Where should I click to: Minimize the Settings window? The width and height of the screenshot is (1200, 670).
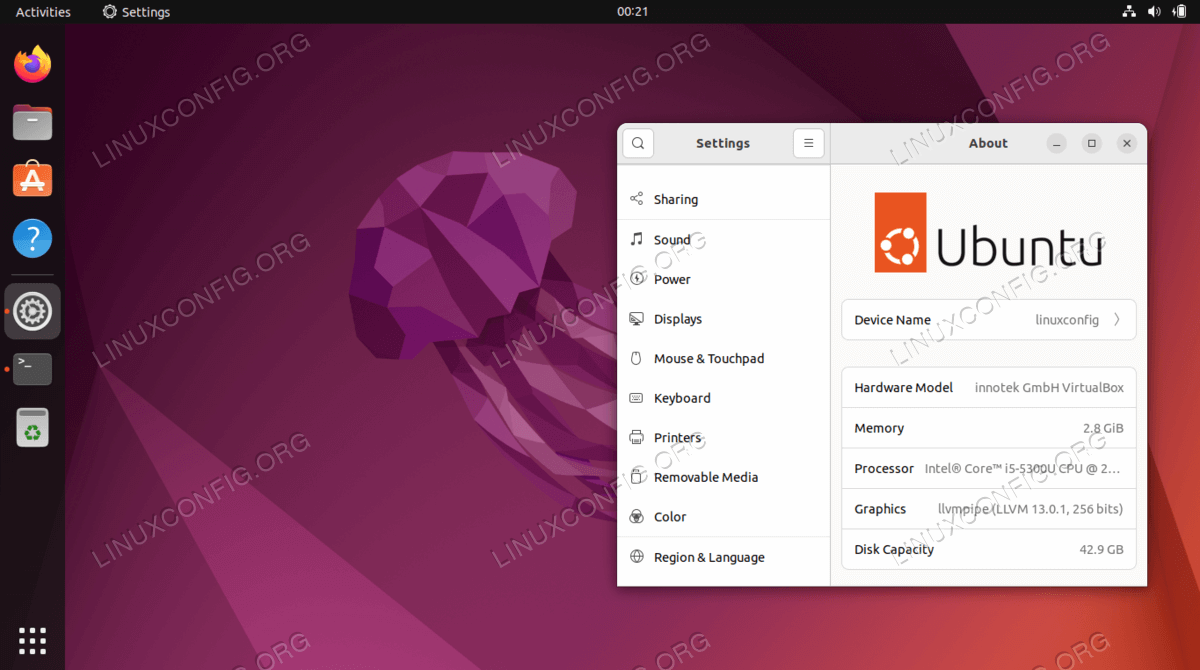click(1057, 143)
